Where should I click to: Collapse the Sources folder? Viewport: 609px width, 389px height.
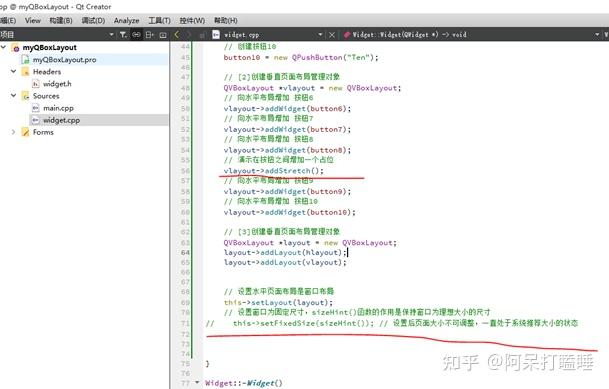point(14,96)
